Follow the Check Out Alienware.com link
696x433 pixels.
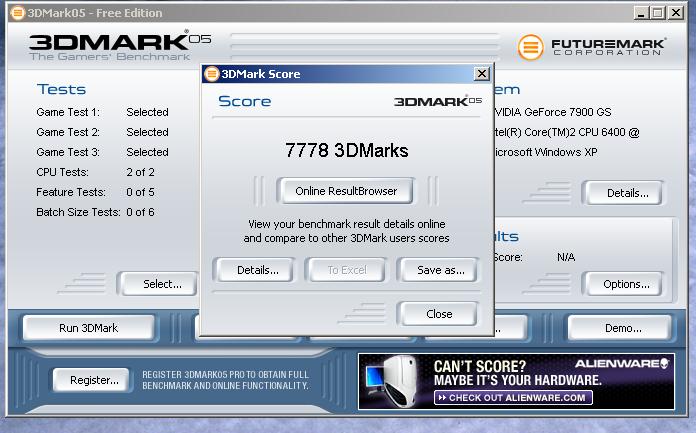[x=514, y=397]
